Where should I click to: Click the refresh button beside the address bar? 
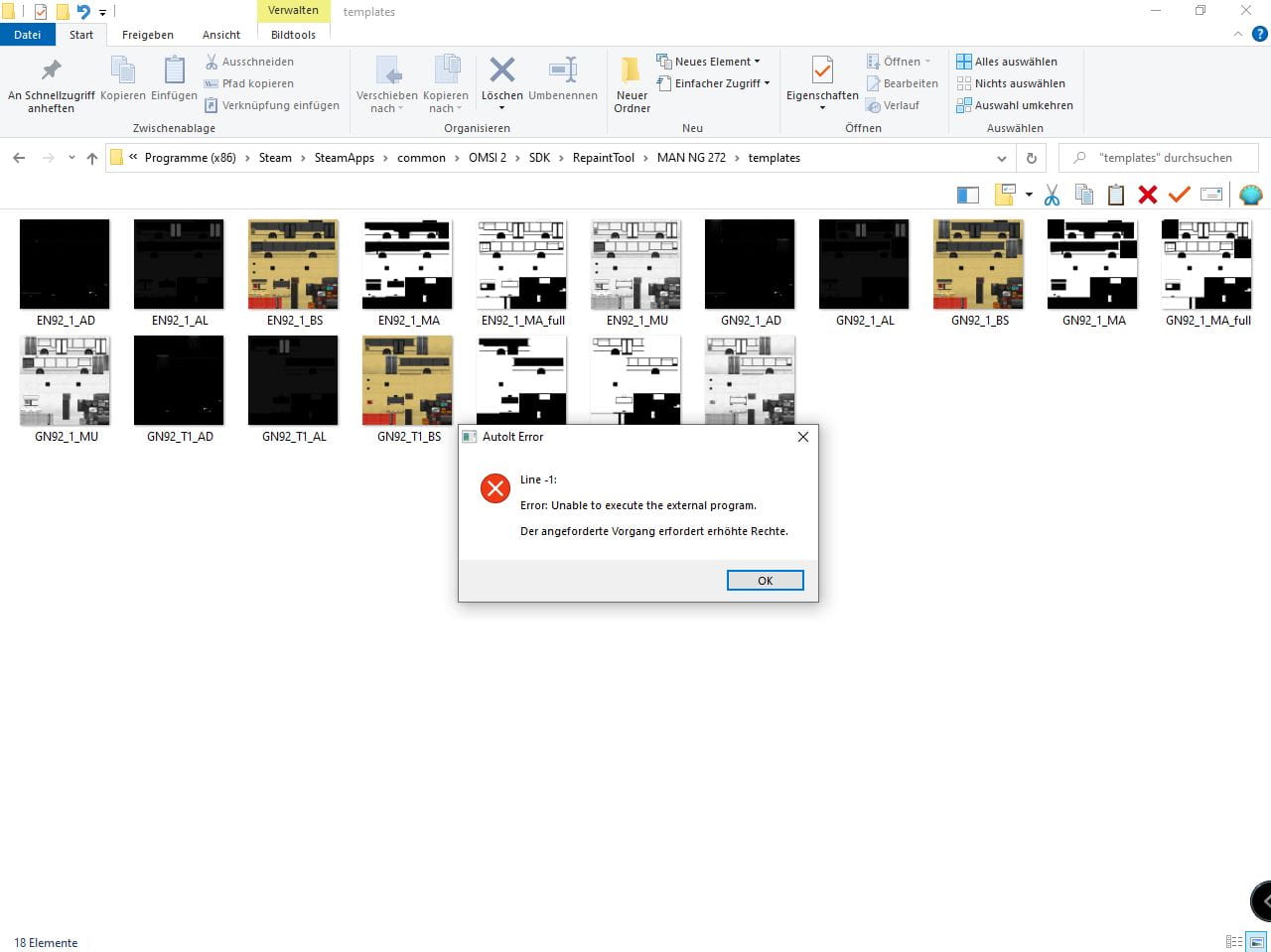click(x=1031, y=158)
